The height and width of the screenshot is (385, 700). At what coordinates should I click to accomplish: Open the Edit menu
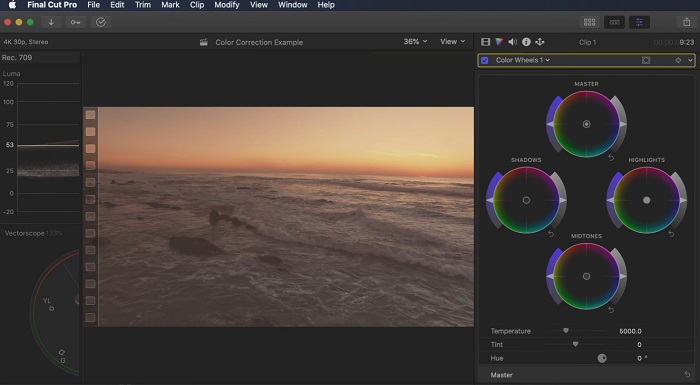pyautogui.click(x=117, y=5)
